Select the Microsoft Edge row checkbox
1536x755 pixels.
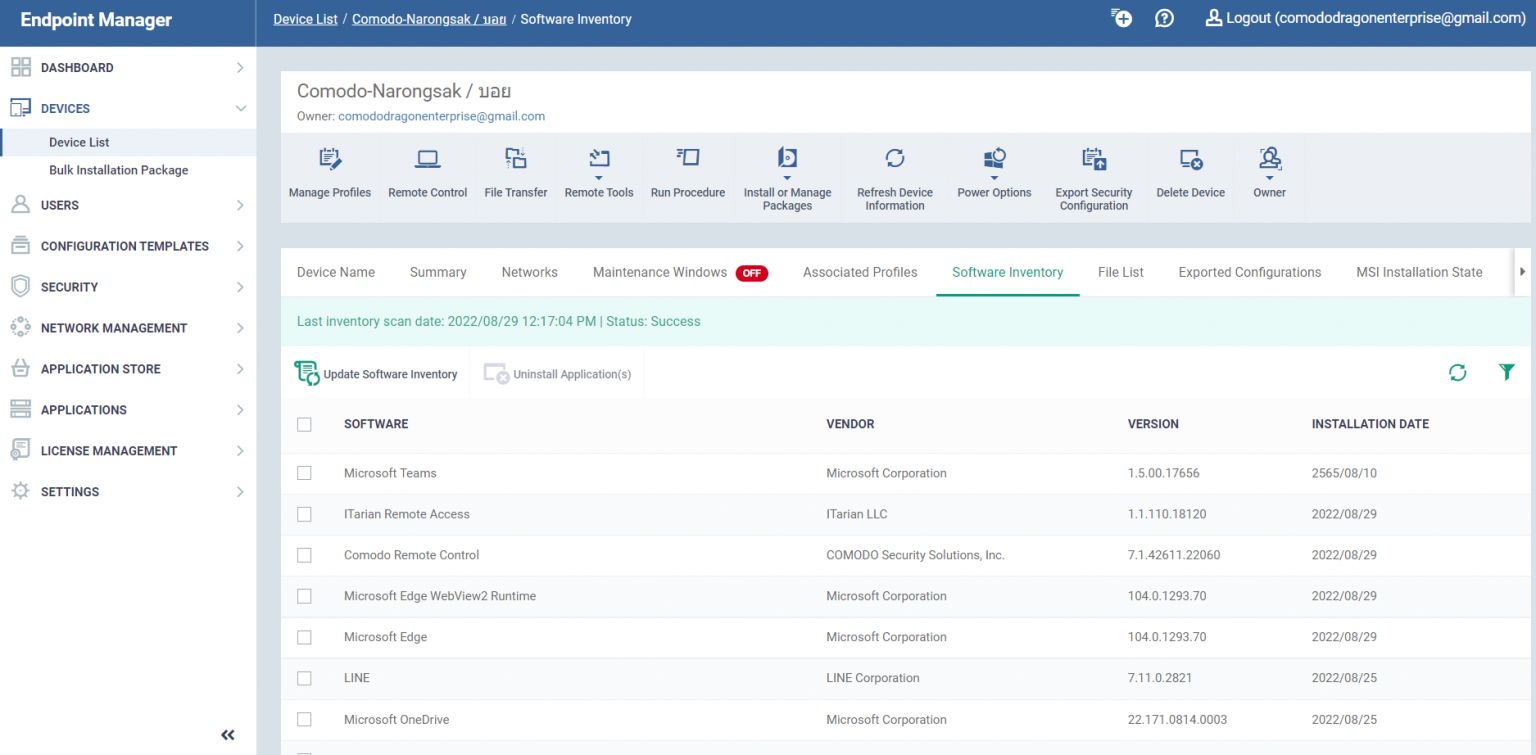click(x=304, y=637)
